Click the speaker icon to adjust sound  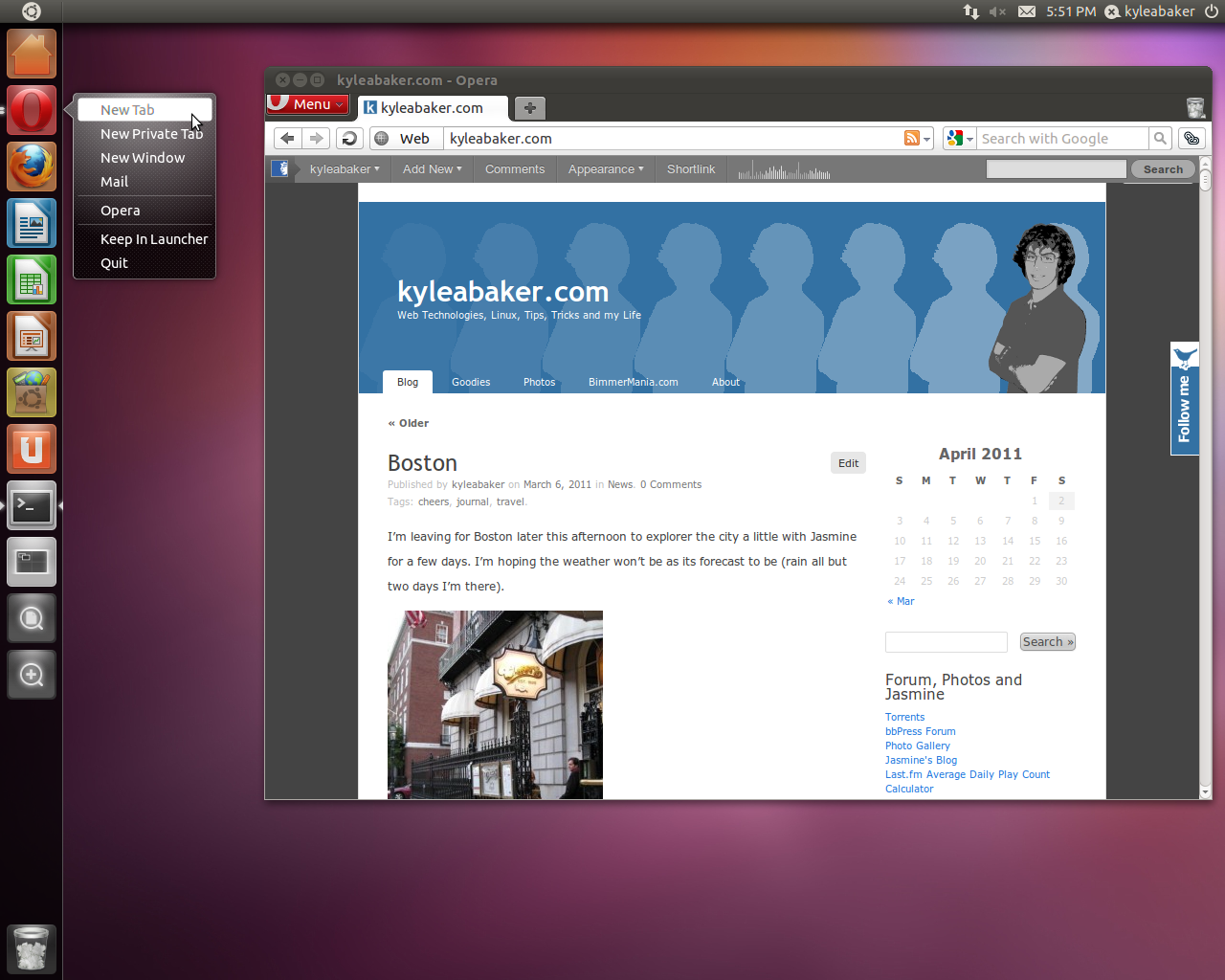coord(995,11)
